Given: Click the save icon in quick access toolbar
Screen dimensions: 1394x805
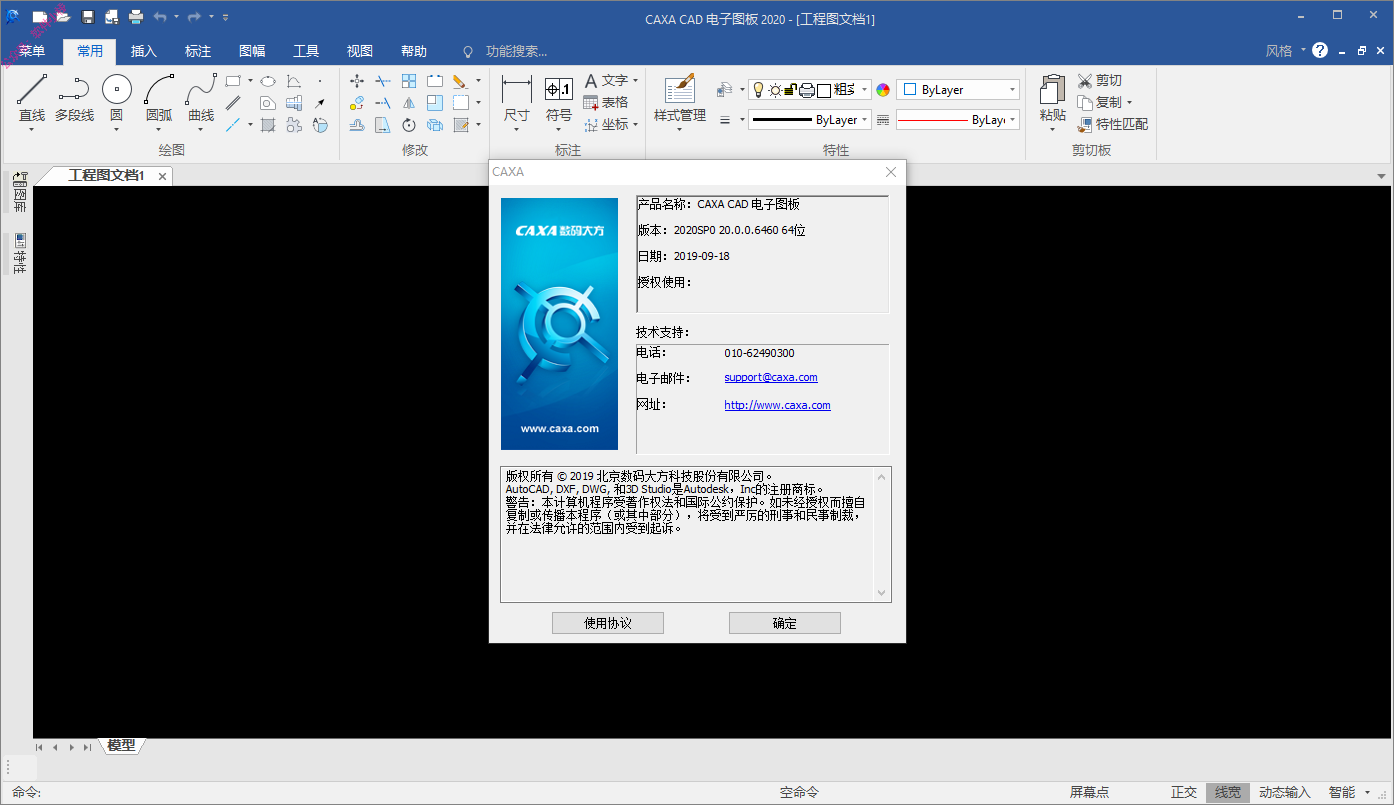Looking at the screenshot, I should [x=88, y=17].
